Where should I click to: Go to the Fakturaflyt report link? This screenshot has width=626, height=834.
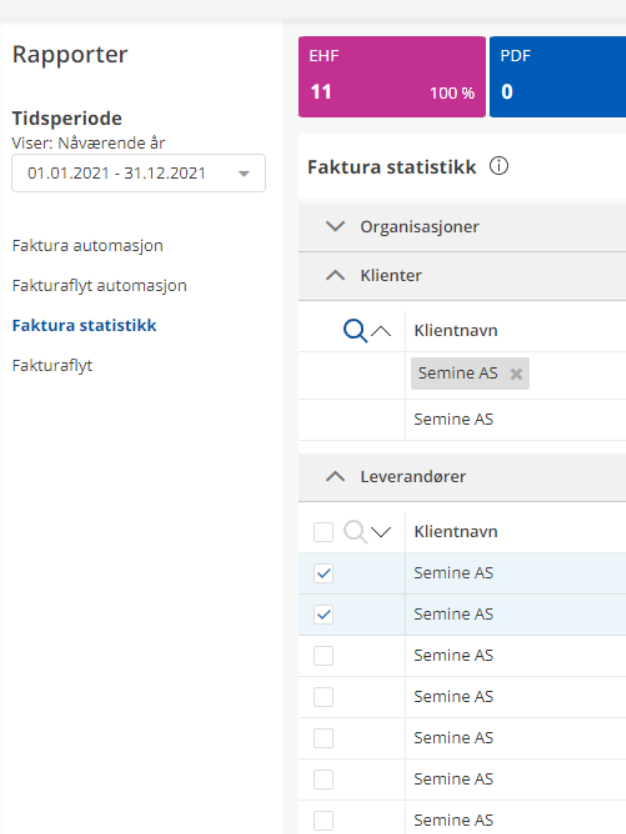coord(52,365)
